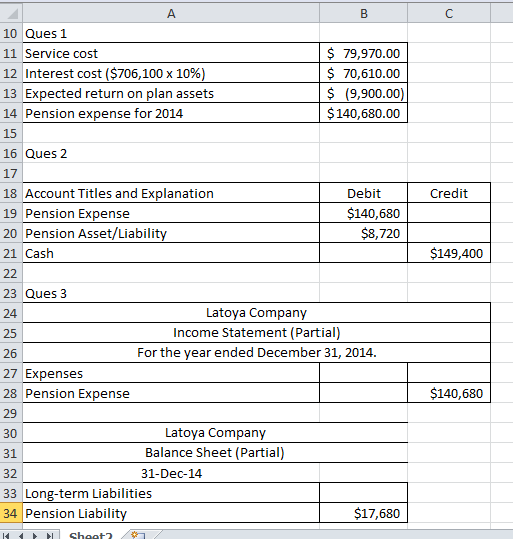Image resolution: width=513 pixels, height=539 pixels.
Task: Click the $140,680.00 total cell
Action: 363,113
